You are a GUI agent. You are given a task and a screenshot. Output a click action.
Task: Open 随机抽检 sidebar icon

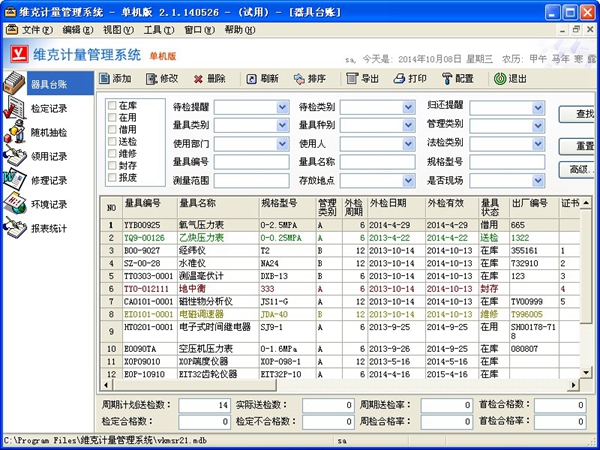15,132
